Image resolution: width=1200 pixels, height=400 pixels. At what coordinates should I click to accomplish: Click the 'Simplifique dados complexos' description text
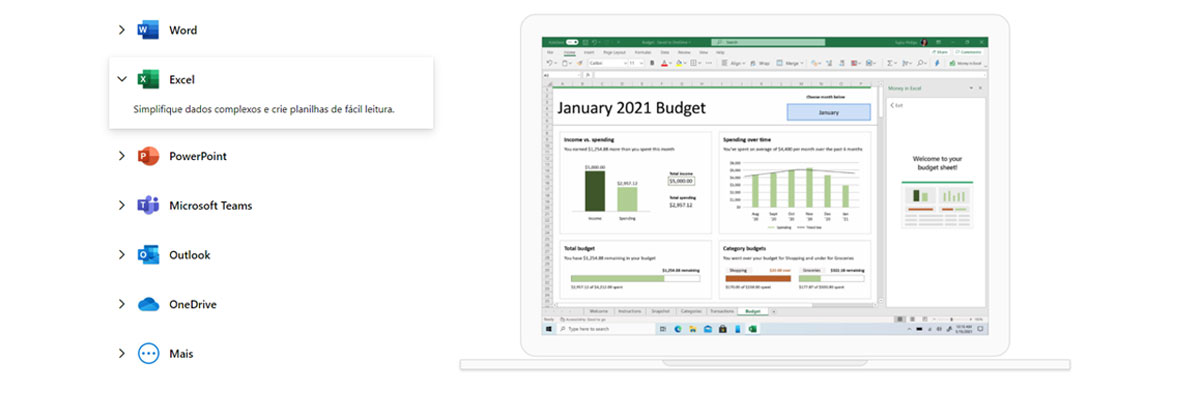point(264,109)
